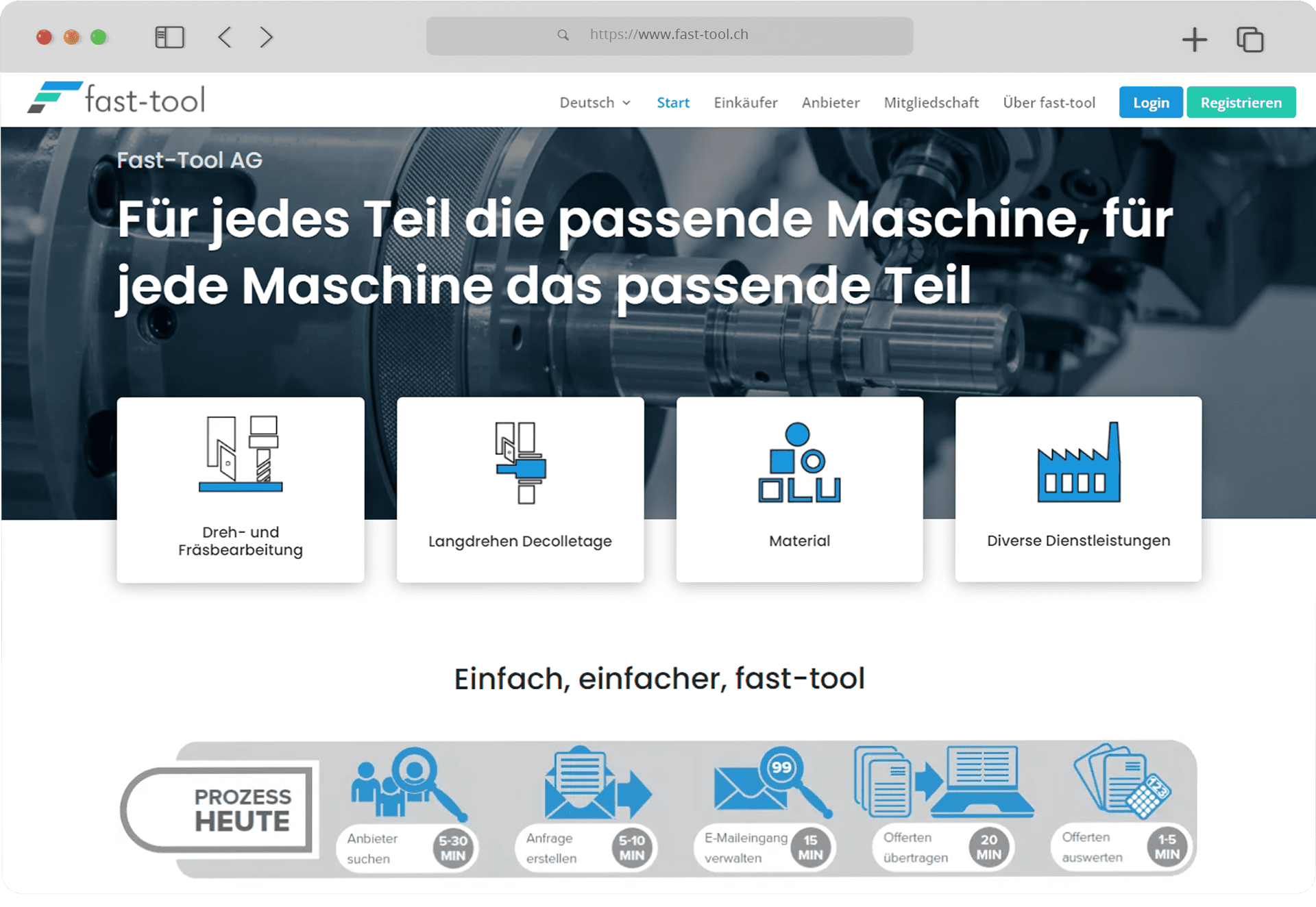Viewport: 1316px width, 907px height.
Task: Open a new browser tab with the plus icon
Action: pos(1195,39)
